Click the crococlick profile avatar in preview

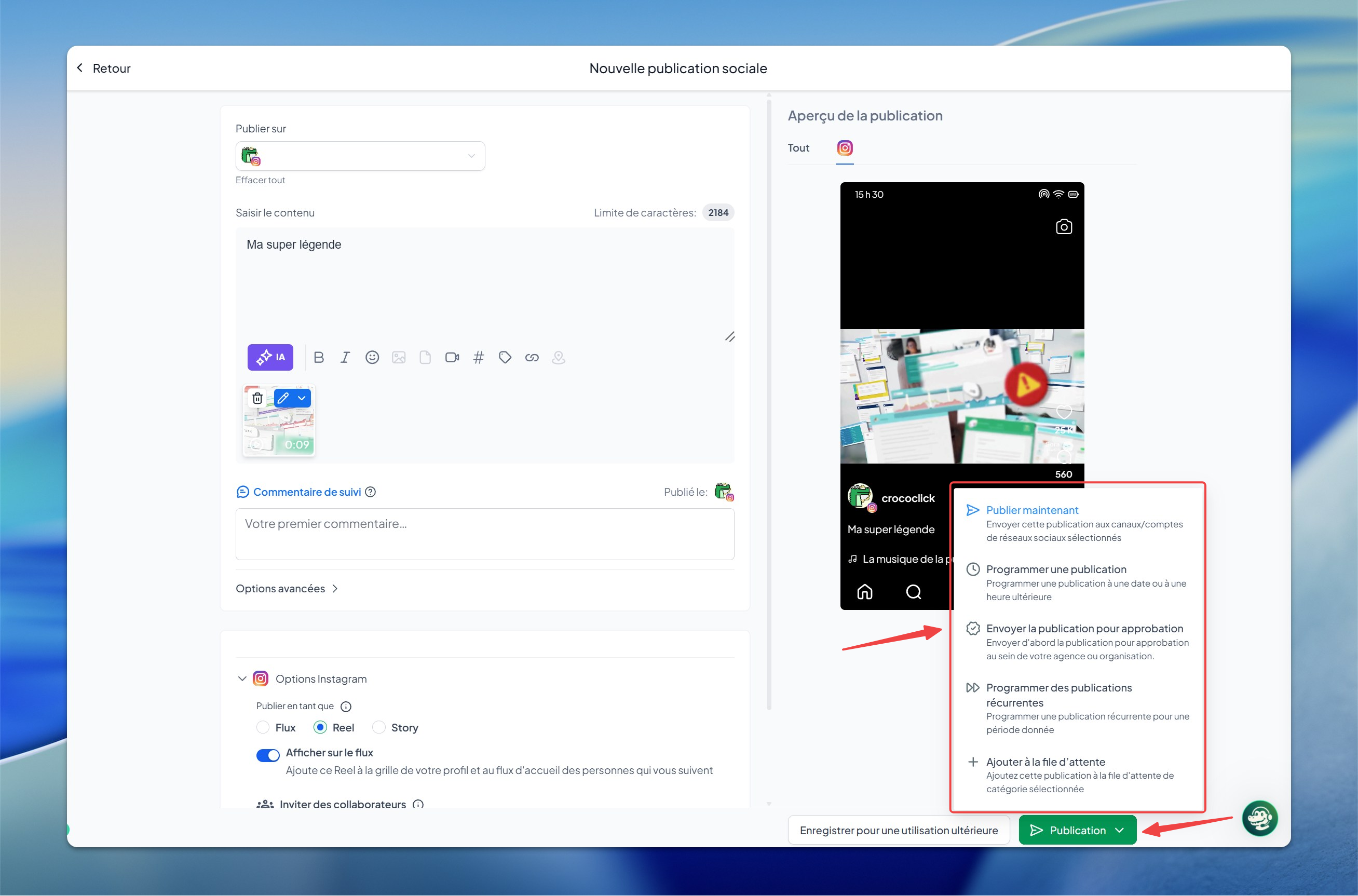(x=862, y=497)
